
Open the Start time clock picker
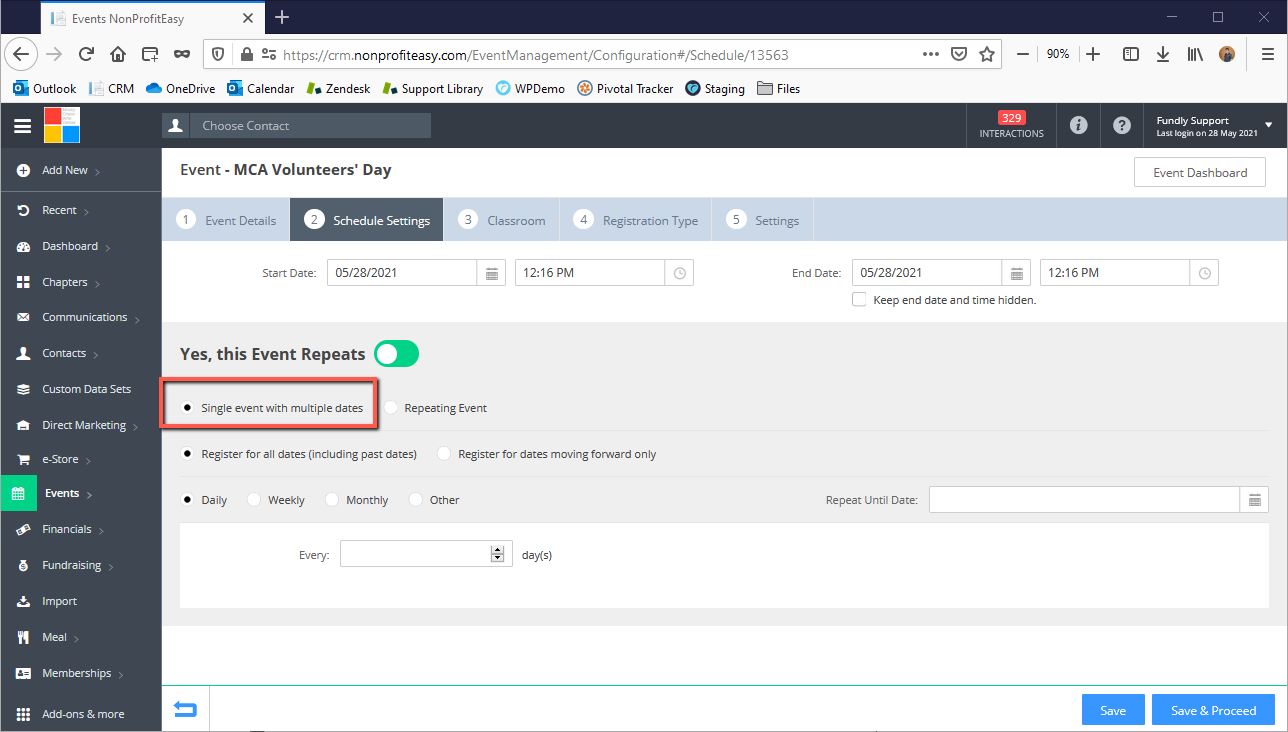(x=680, y=273)
